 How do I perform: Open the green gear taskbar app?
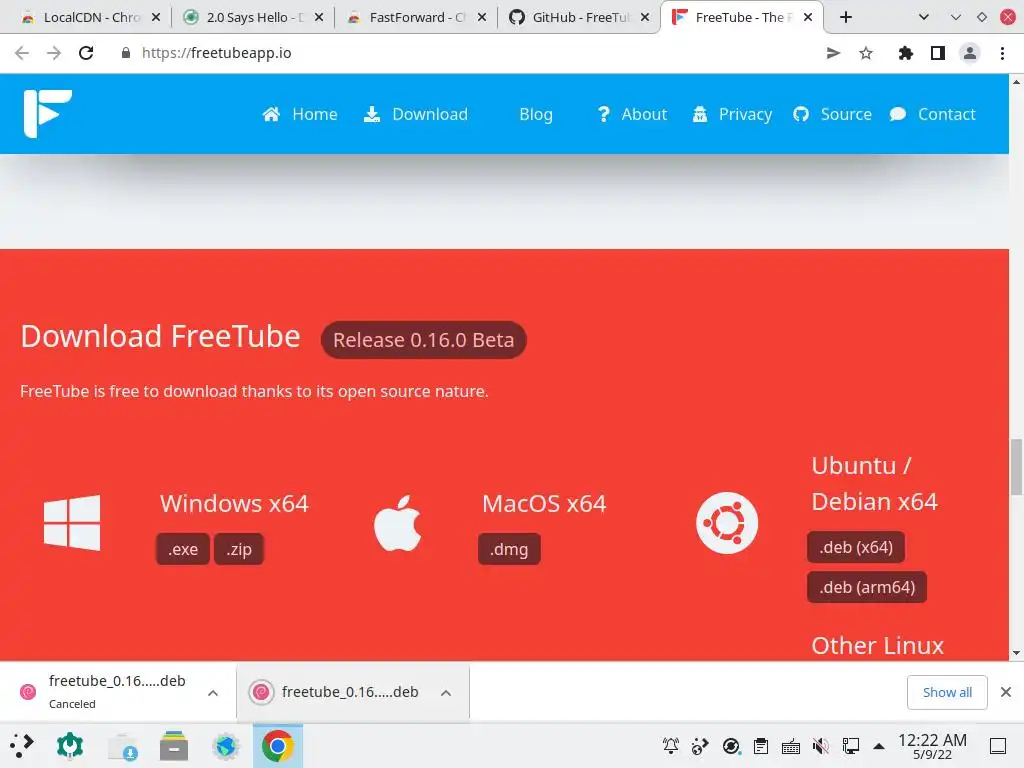pos(70,746)
